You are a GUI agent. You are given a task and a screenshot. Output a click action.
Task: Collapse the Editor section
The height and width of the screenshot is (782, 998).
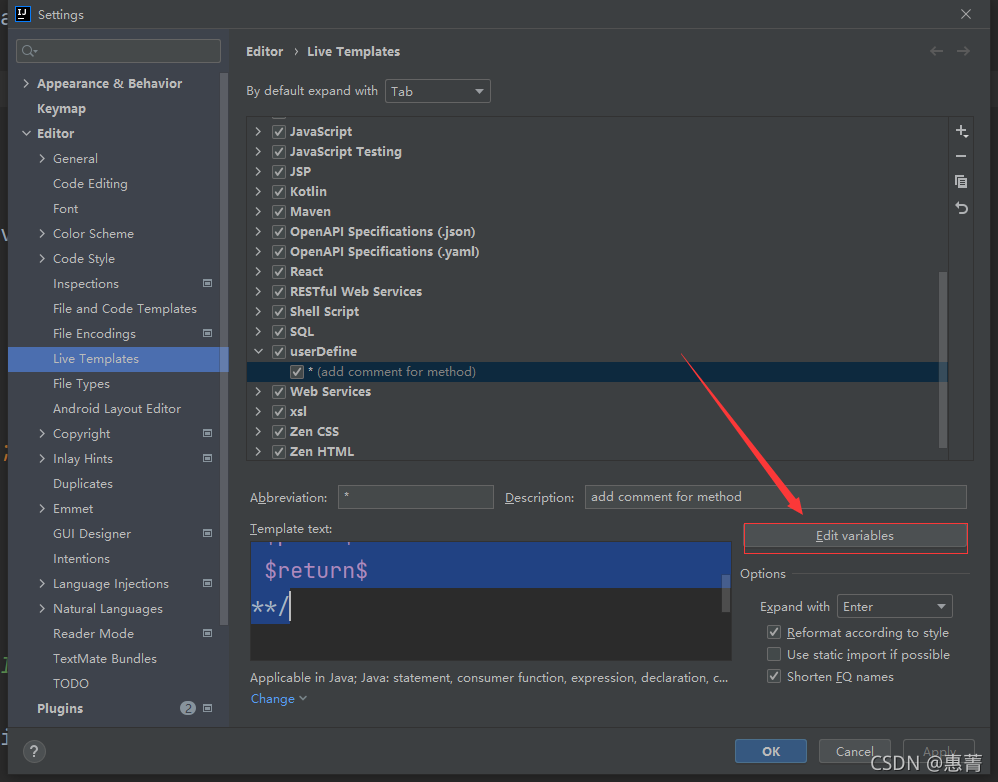click(x=26, y=134)
